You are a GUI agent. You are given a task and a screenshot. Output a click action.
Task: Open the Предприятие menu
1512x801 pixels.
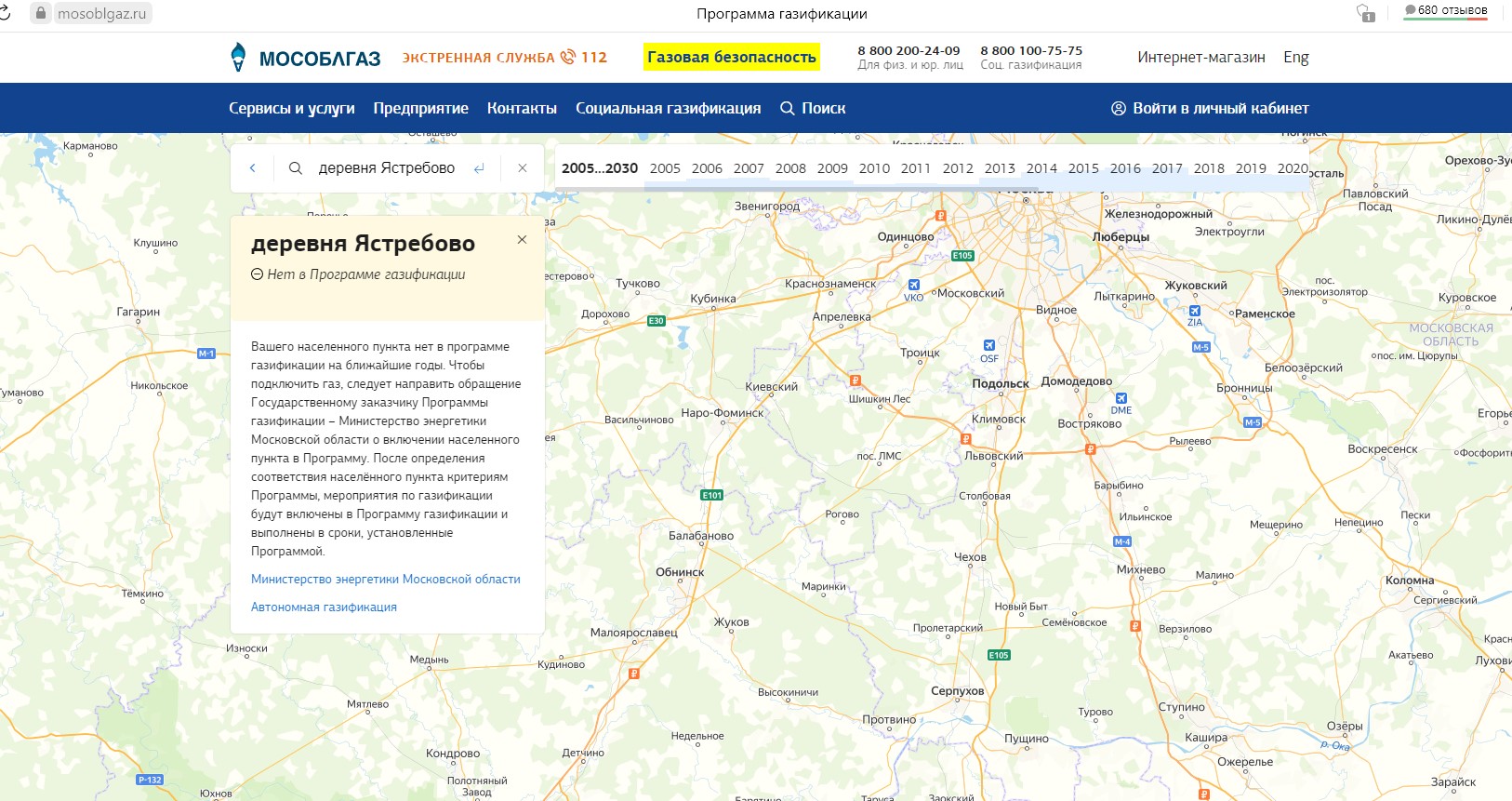(x=421, y=108)
